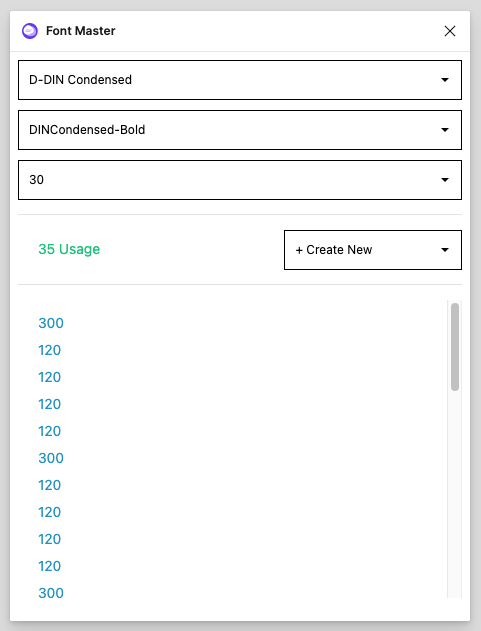Click the usage list scrollbar thumb
Viewport: 481px width, 631px height.
pyautogui.click(x=455, y=347)
